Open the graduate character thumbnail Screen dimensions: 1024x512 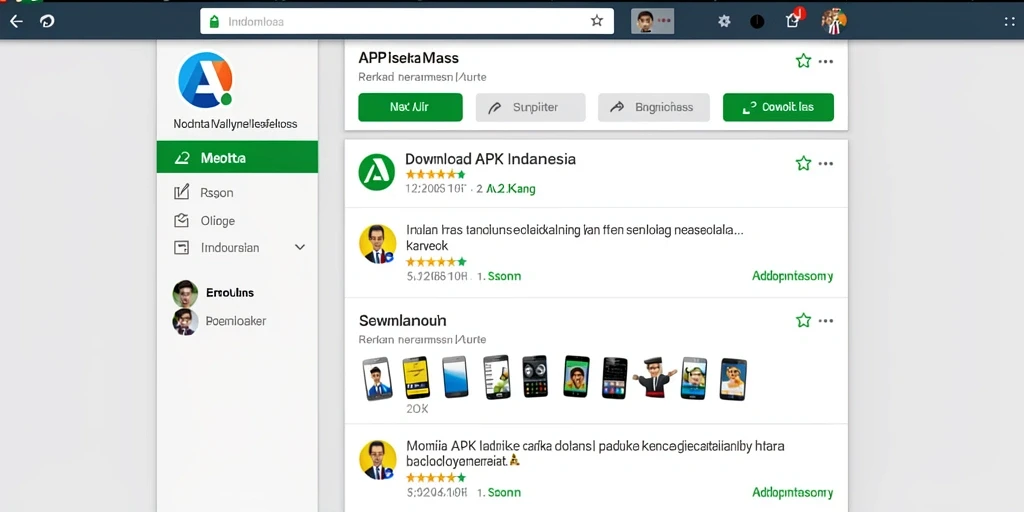654,377
